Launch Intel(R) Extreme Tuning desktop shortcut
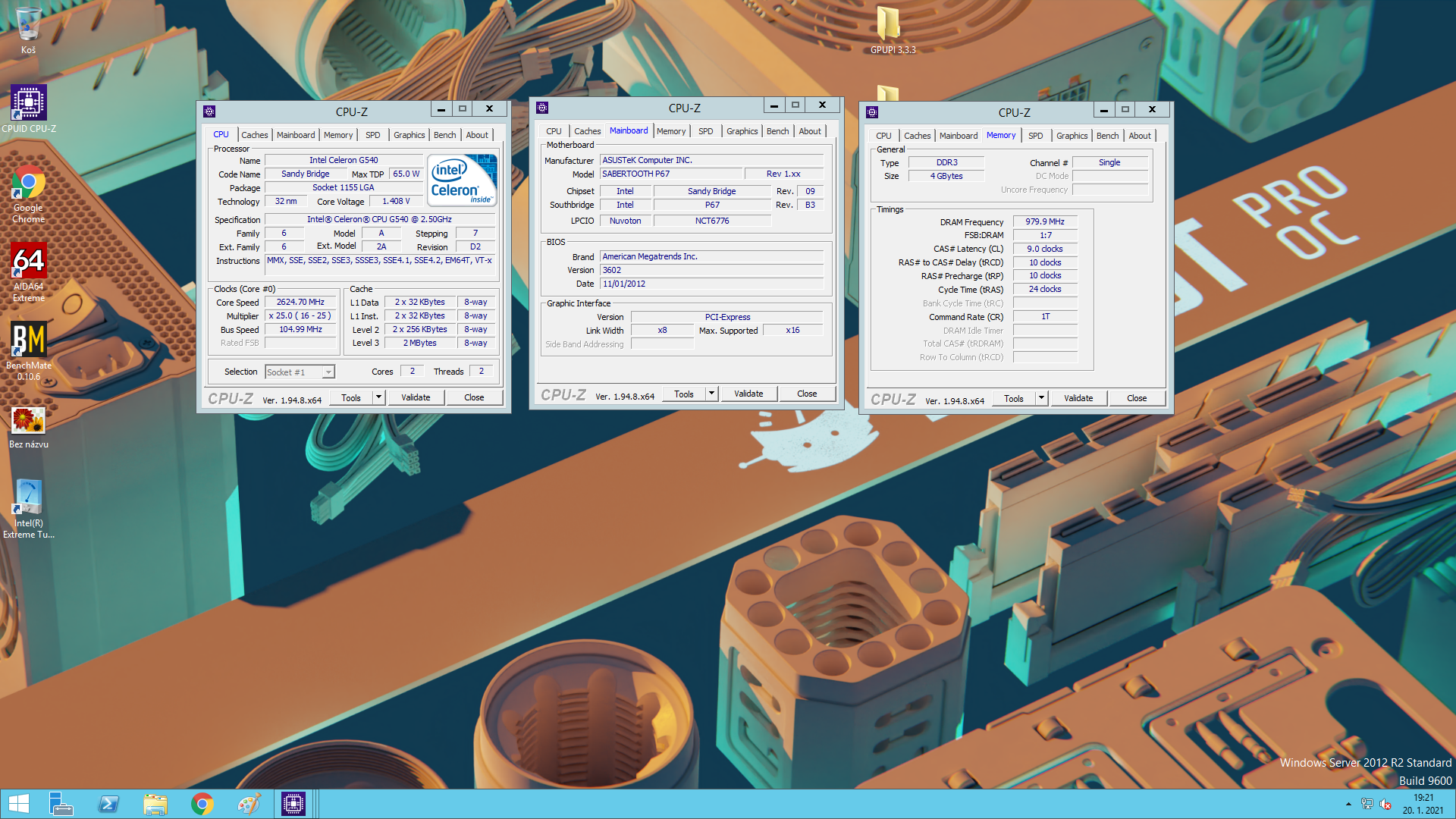Screen dimensions: 1456x819 28,509
